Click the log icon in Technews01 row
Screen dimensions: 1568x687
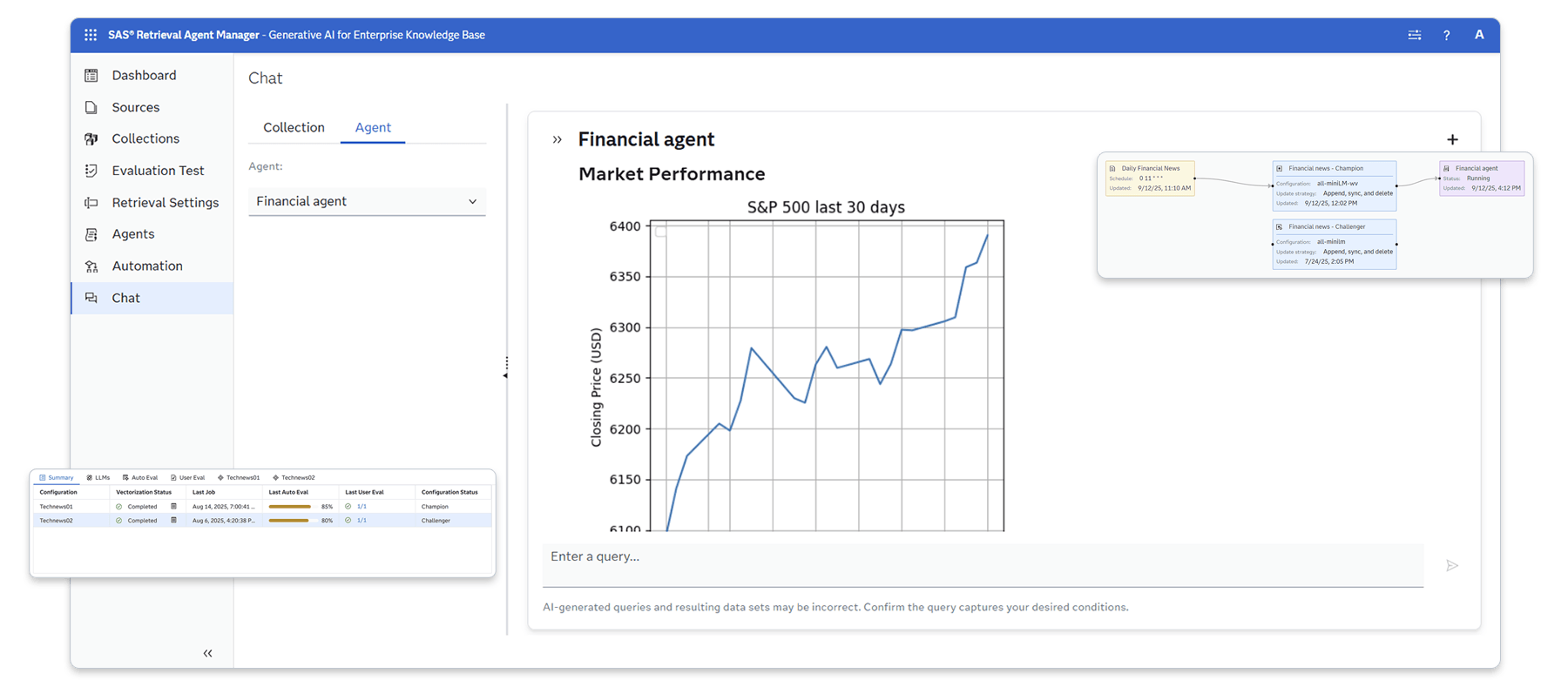coord(173,506)
